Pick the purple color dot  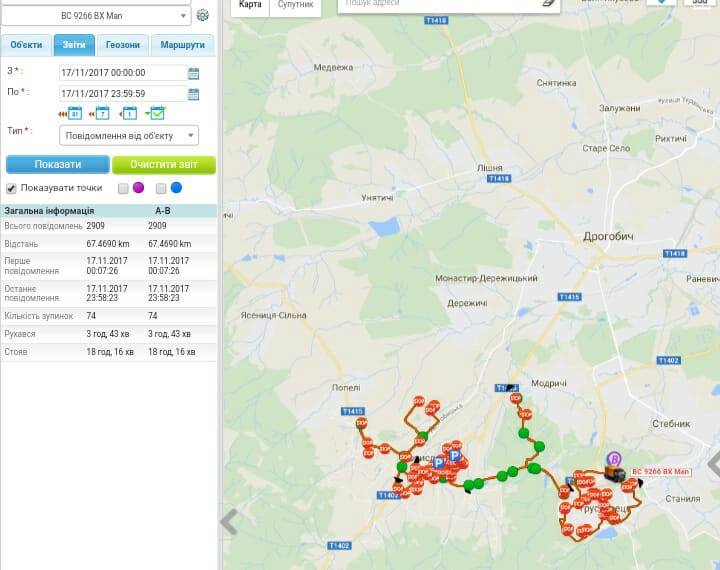tap(138, 187)
